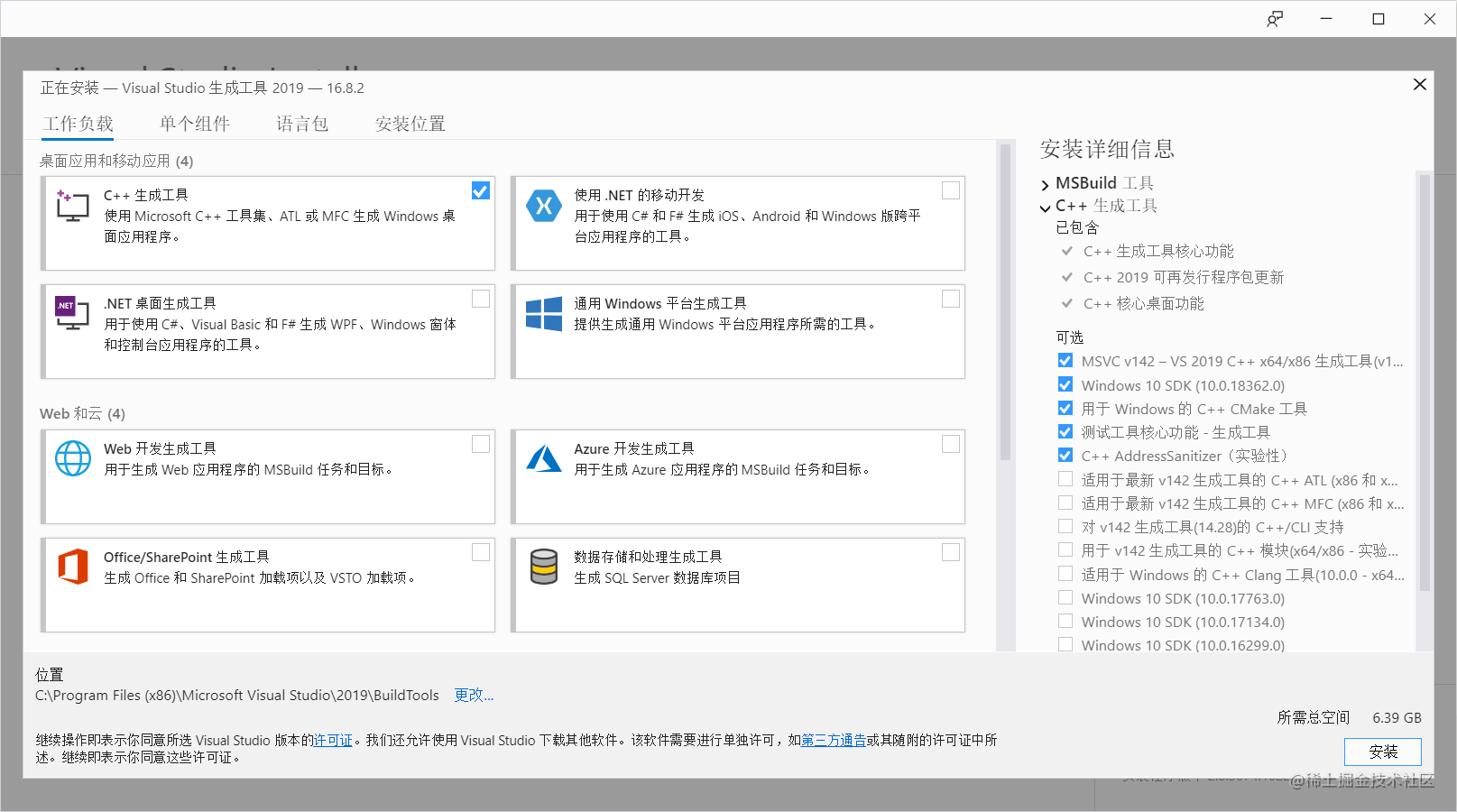The height and width of the screenshot is (812, 1457).
Task: Check C++ 模块 for v142 build tools
Action: coord(1065,550)
